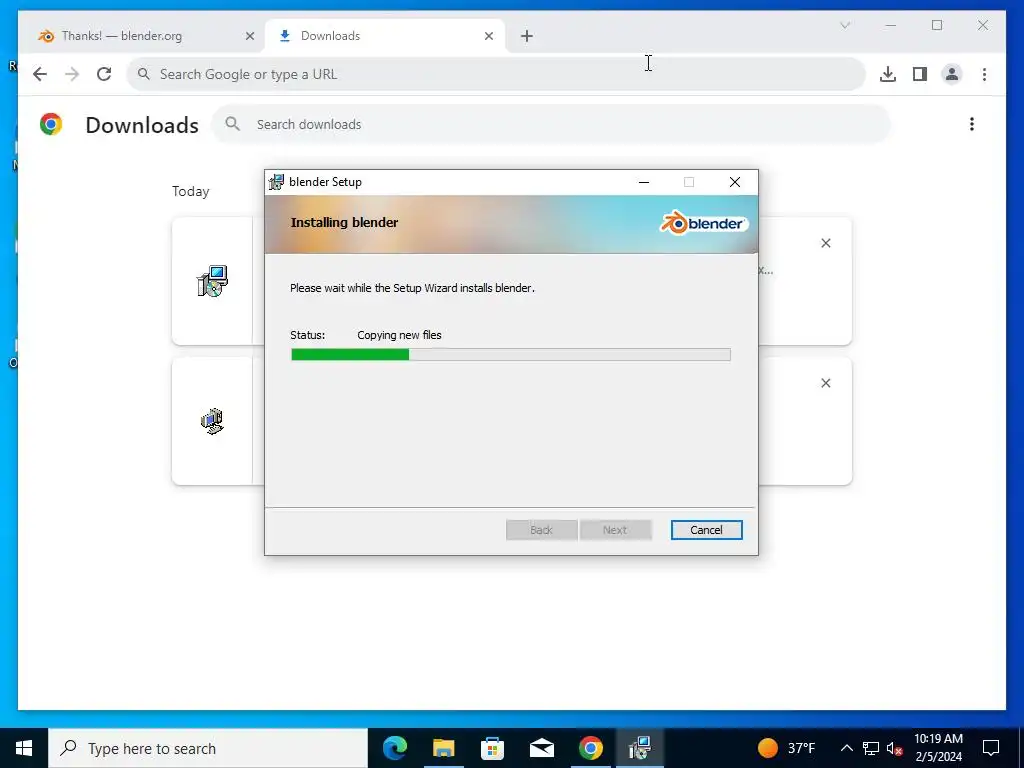Open Windows notification center
Image resolution: width=1024 pixels, height=768 pixels.
click(991, 748)
